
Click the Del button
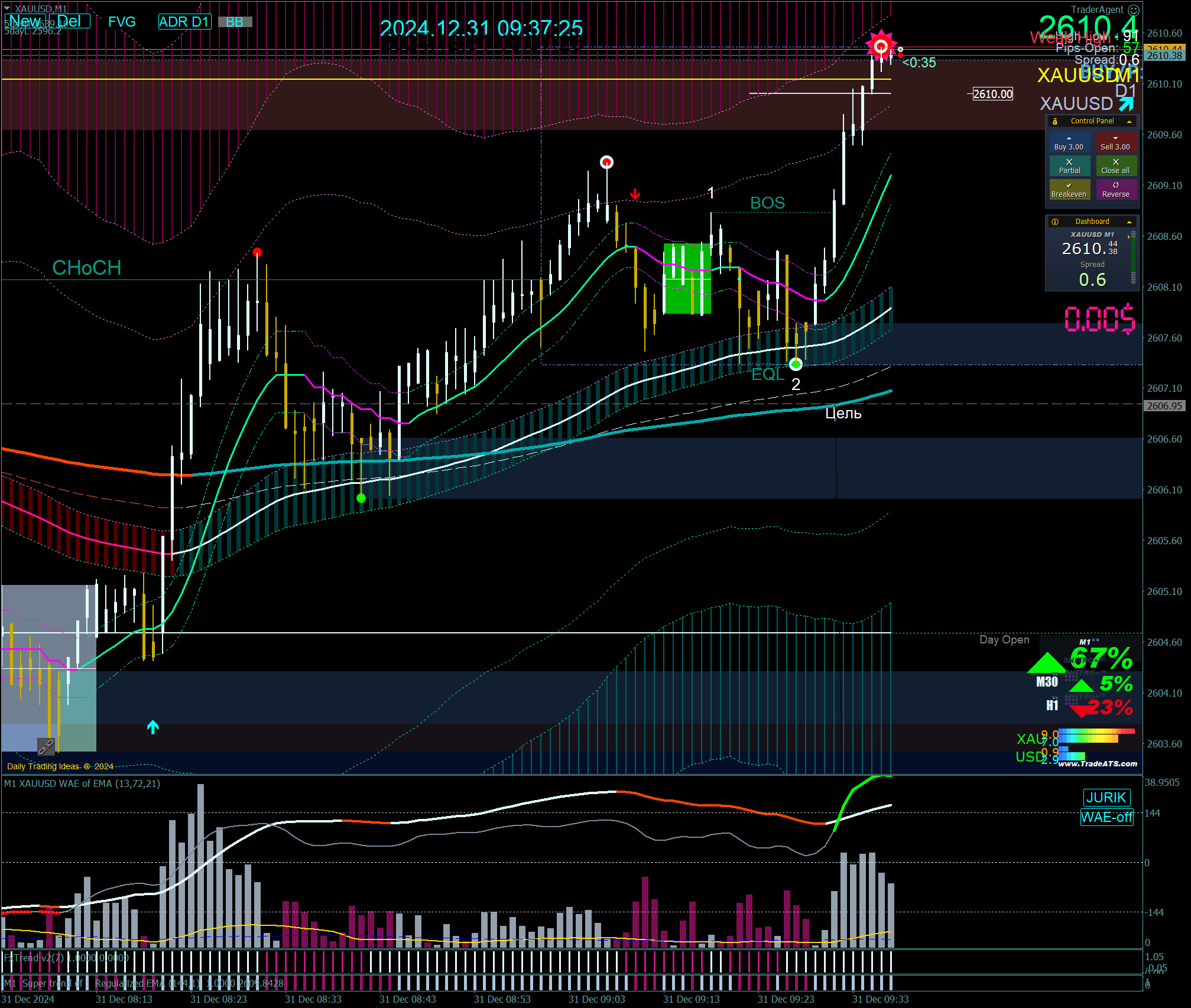pyautogui.click(x=70, y=21)
